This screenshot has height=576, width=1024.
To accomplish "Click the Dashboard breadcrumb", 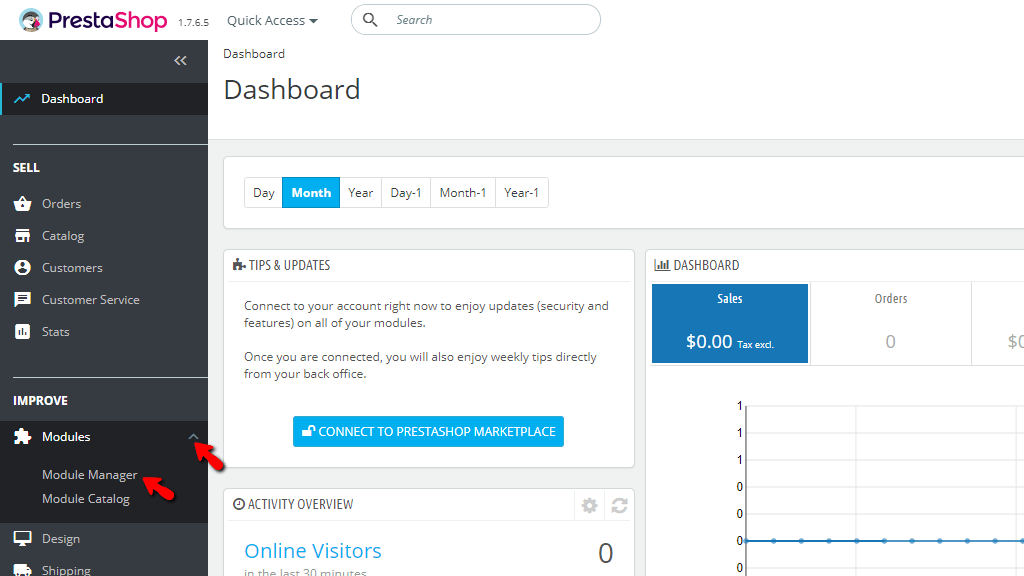I will 254,54.
